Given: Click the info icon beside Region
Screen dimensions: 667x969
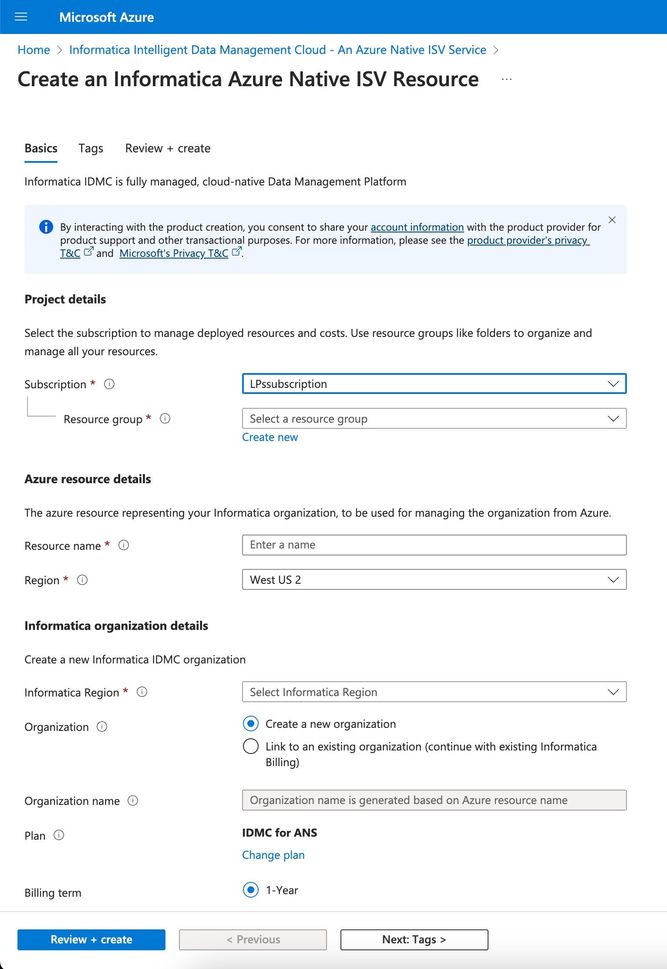Looking at the screenshot, I should click(82, 580).
